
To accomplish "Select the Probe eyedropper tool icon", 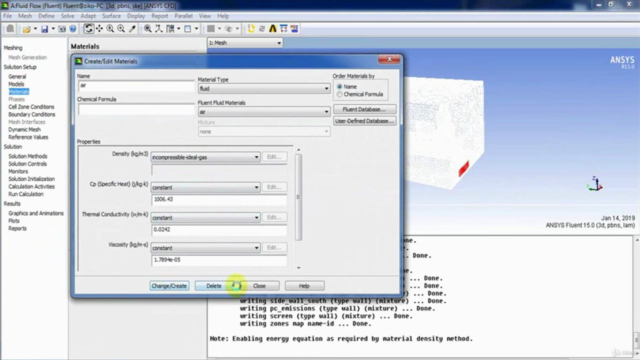I will 132,29.
